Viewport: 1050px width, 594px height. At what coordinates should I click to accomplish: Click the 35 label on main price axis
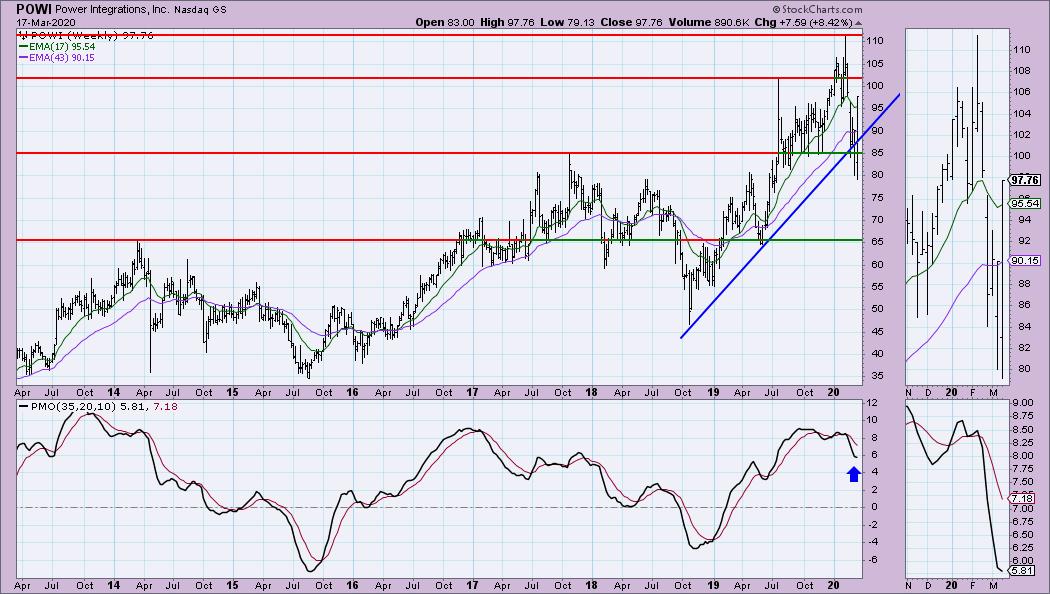tap(875, 376)
